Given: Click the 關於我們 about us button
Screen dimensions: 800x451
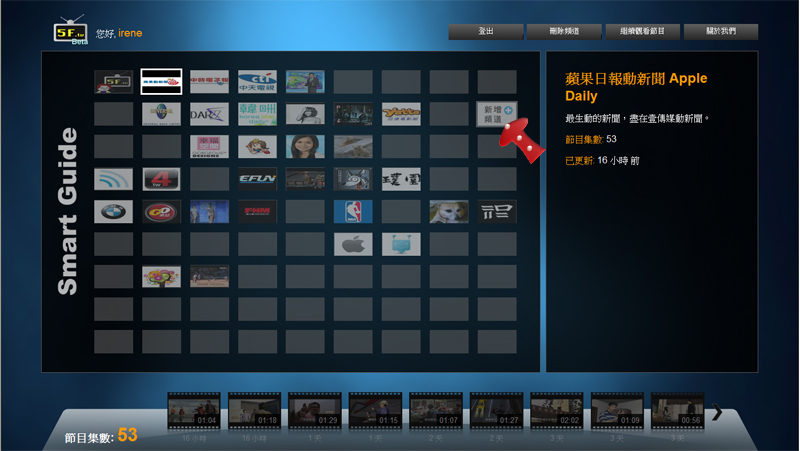Looking at the screenshot, I should pyautogui.click(x=721, y=32).
